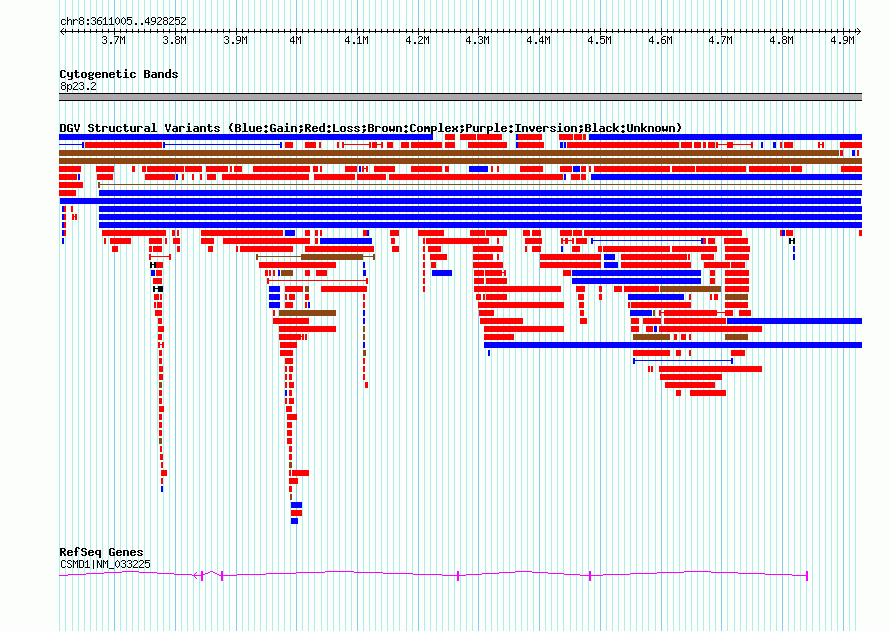
Task: Select the 4.3M position on the ruler
Action: click(x=478, y=40)
